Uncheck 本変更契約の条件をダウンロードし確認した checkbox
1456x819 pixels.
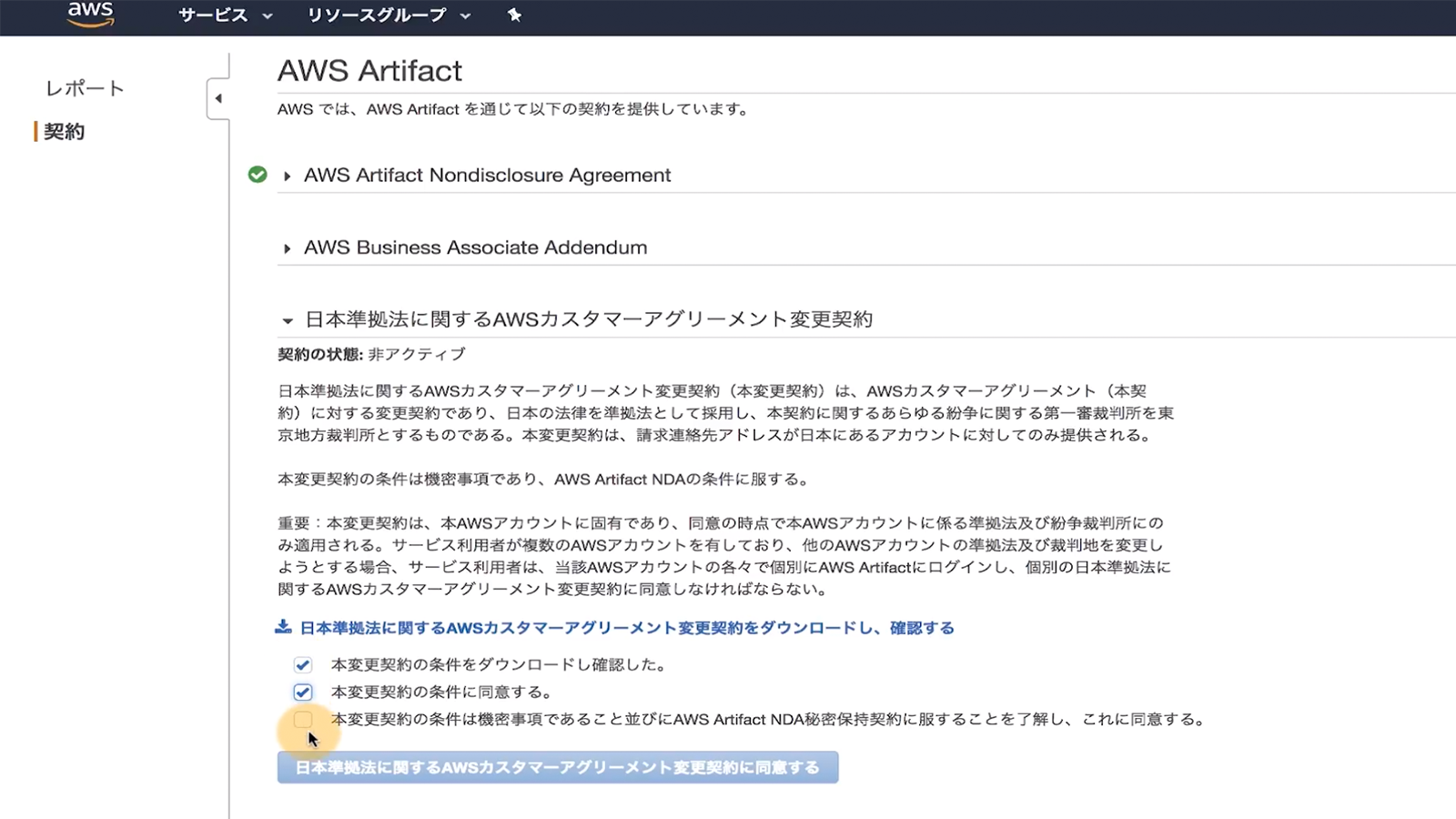pos(303,665)
